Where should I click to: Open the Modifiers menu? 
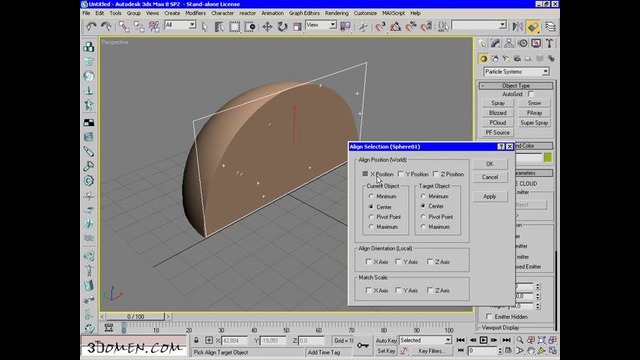196,13
